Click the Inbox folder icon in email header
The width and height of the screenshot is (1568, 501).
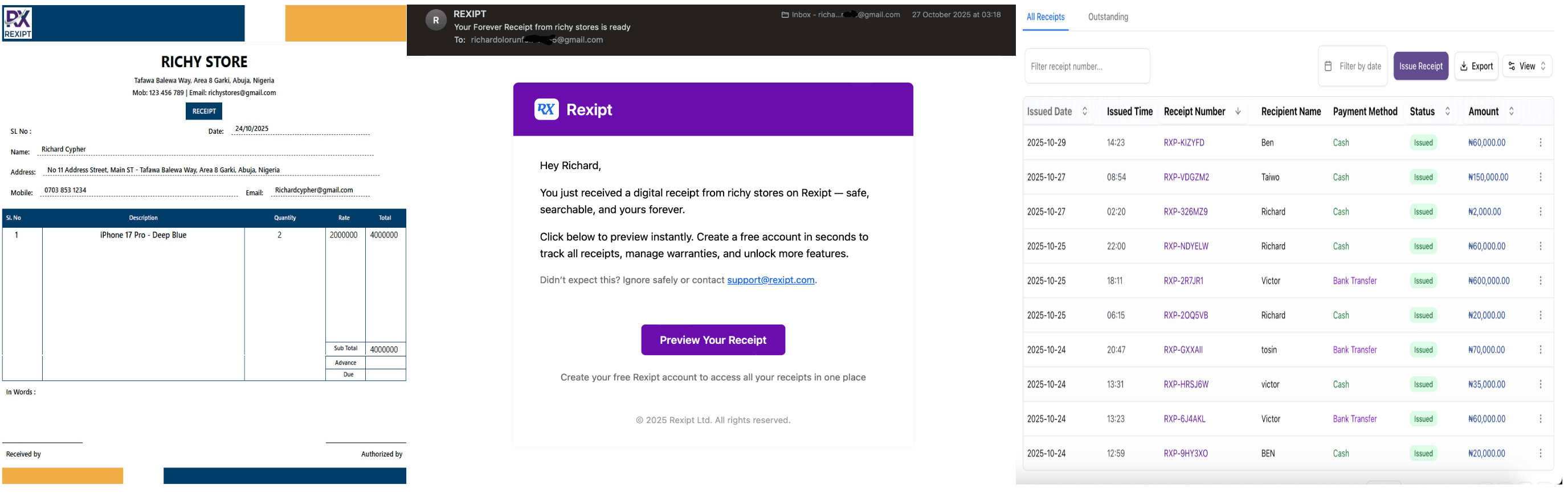[x=785, y=15]
